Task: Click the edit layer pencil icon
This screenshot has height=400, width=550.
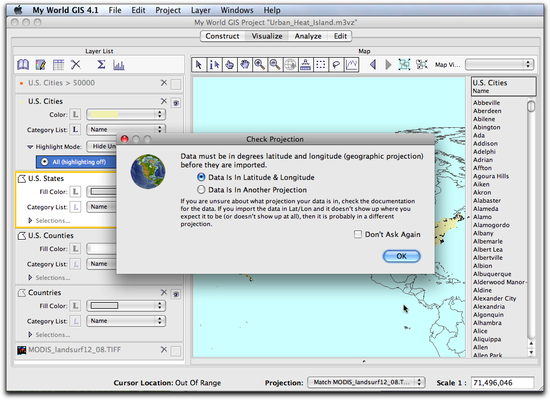Action: click(x=41, y=65)
